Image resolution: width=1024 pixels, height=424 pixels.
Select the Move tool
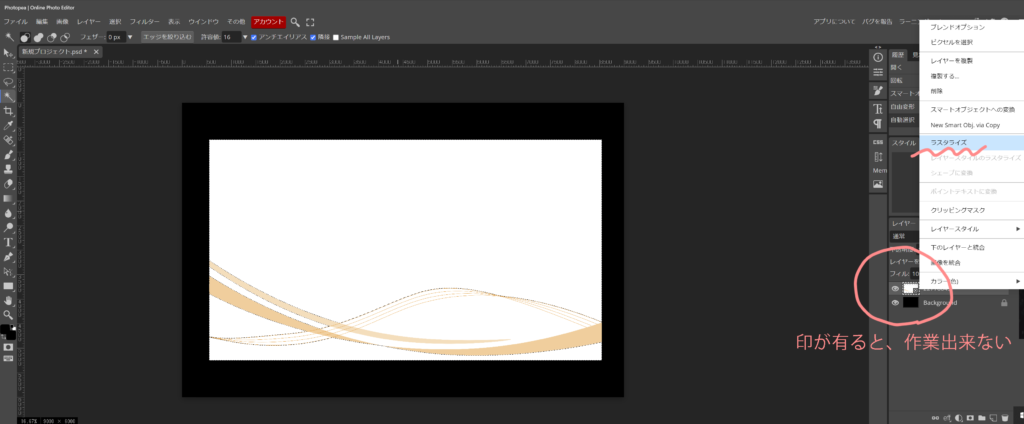(x=8, y=53)
